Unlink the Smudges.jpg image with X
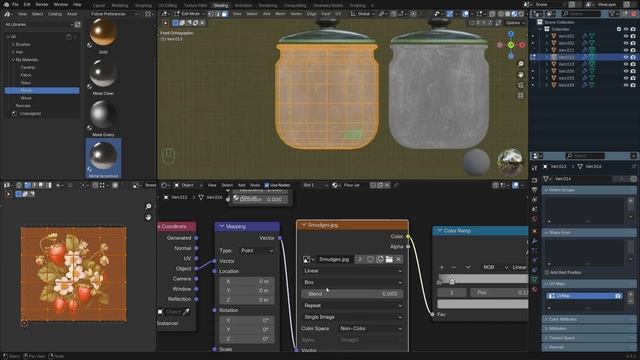 pos(399,260)
